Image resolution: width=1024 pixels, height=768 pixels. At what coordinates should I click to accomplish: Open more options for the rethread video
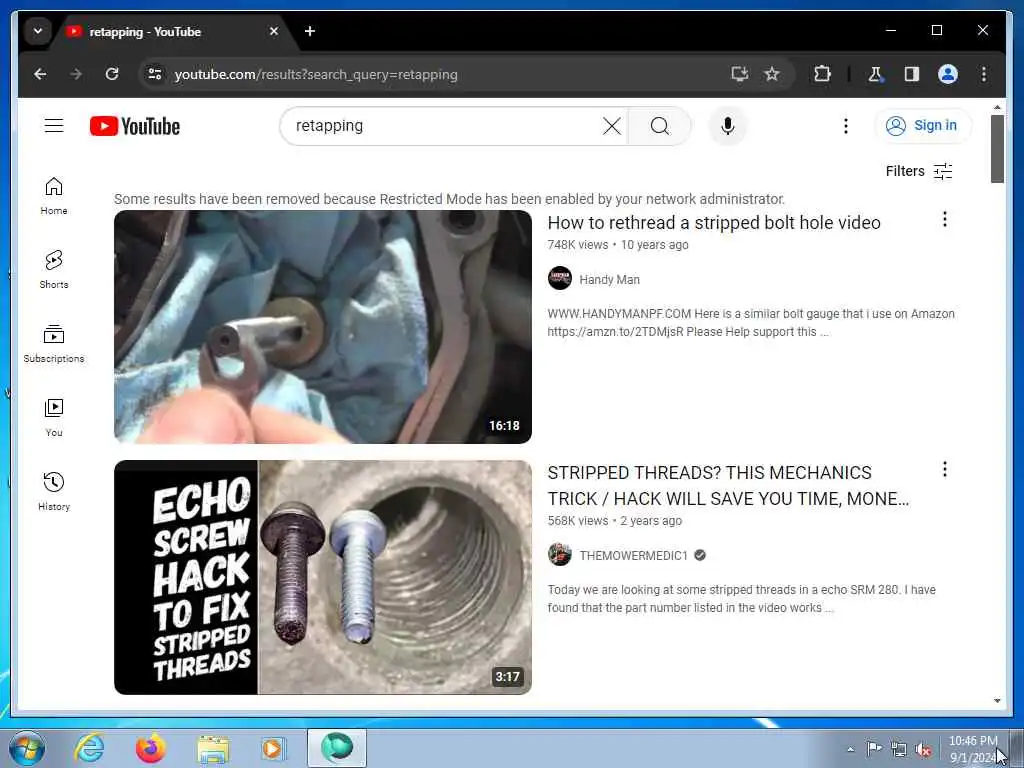944,219
